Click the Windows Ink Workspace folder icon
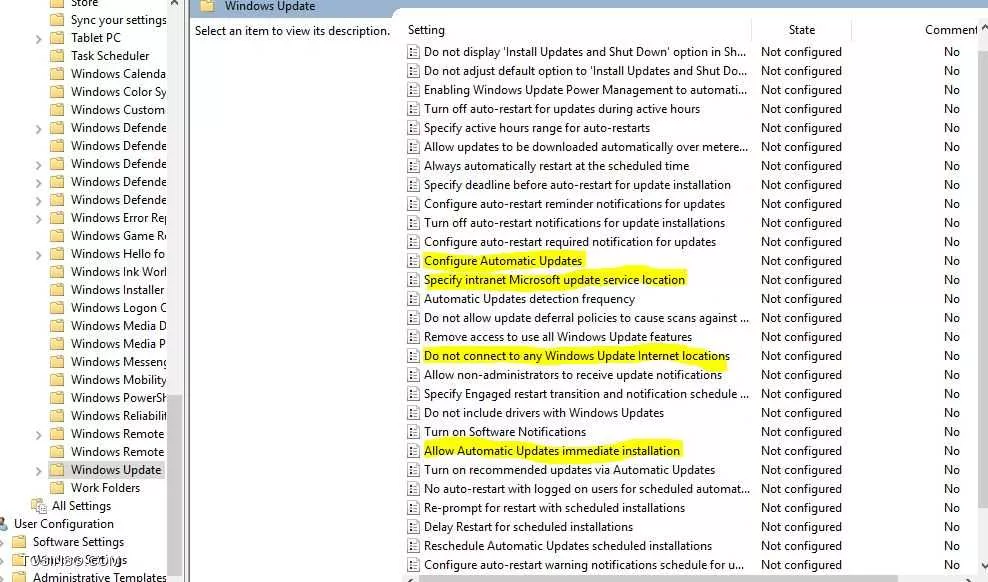 tap(57, 271)
